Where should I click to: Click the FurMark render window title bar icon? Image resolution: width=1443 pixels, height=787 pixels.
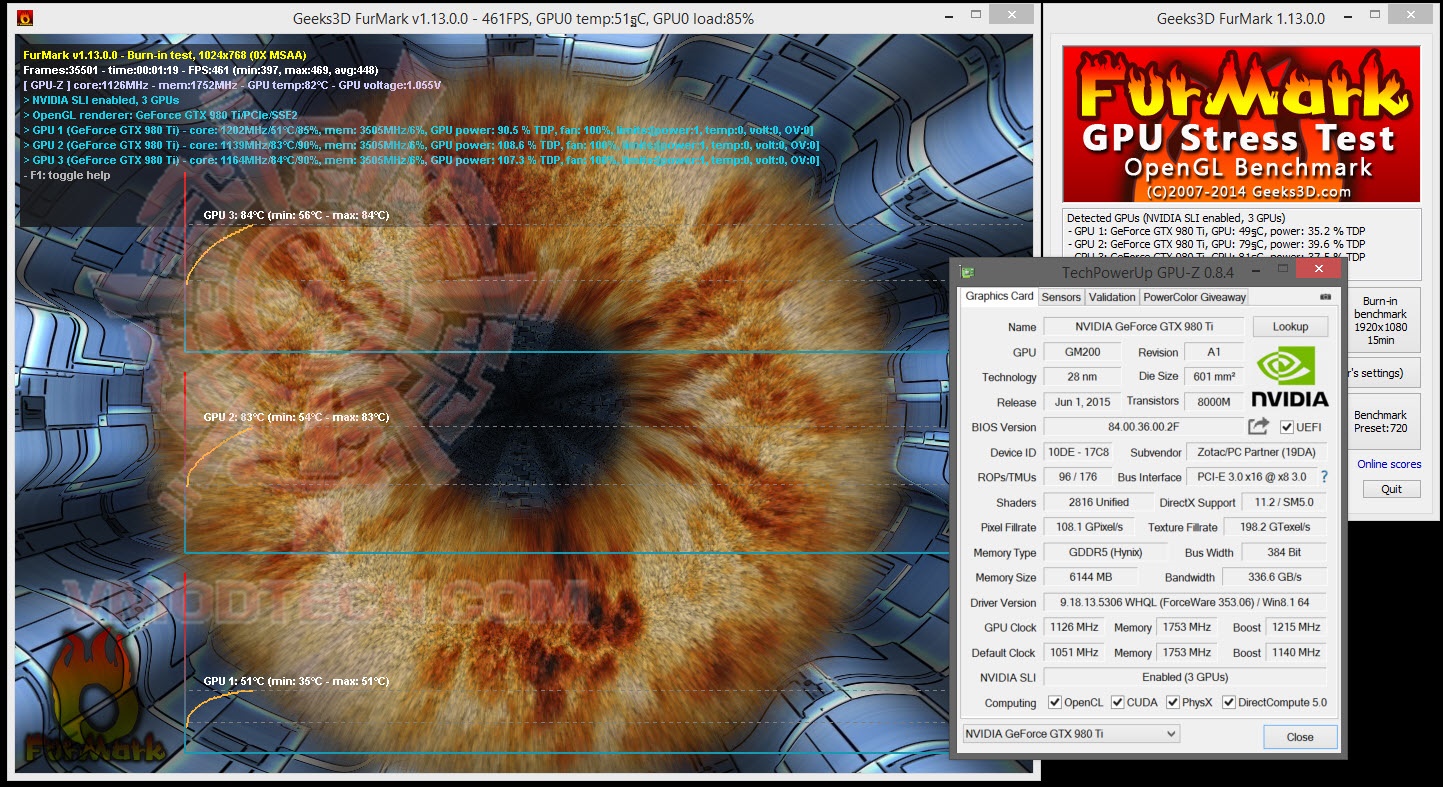click(x=25, y=17)
